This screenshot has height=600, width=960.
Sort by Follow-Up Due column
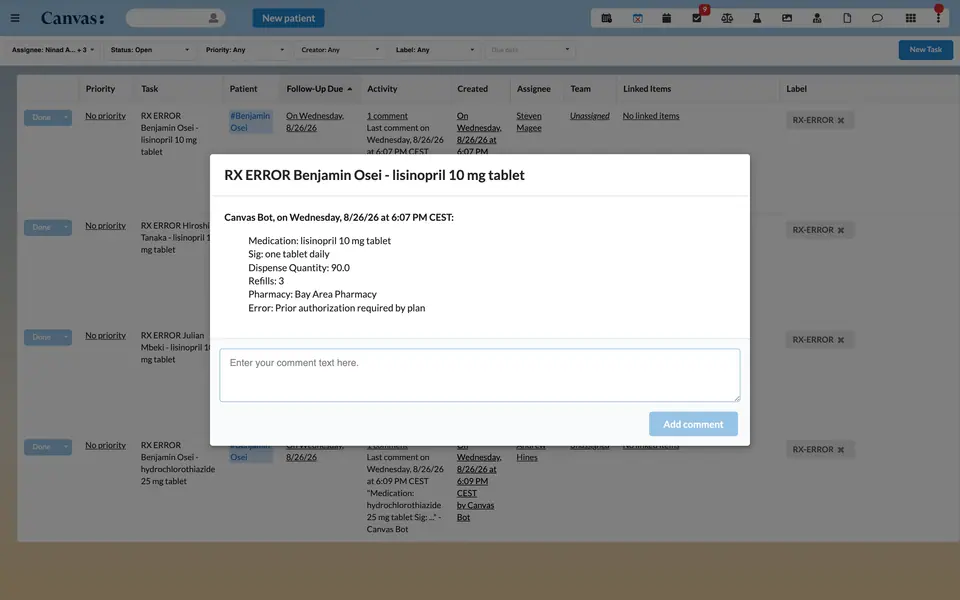point(319,89)
